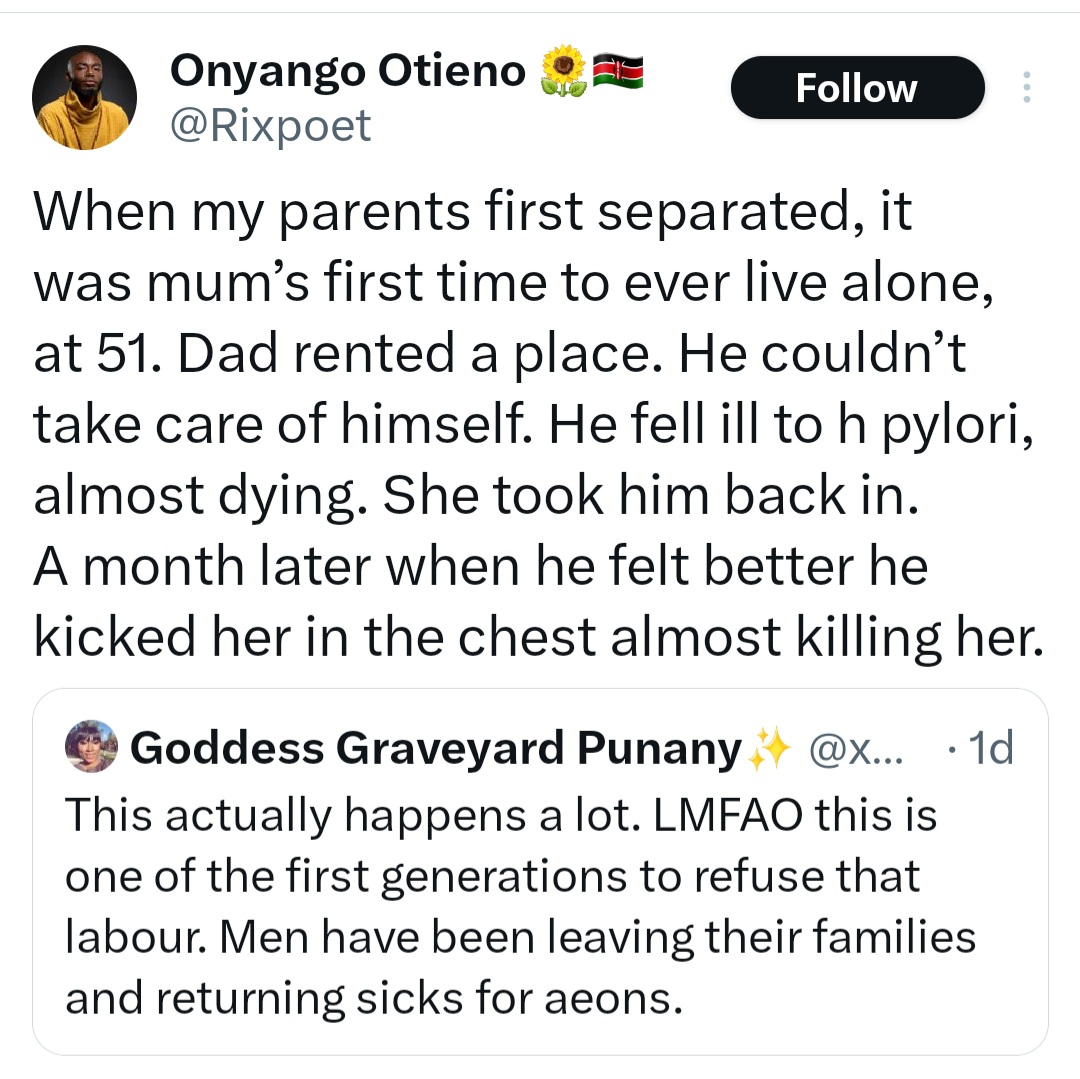Open Goddess Graveyard Punany's display name

click(x=436, y=747)
